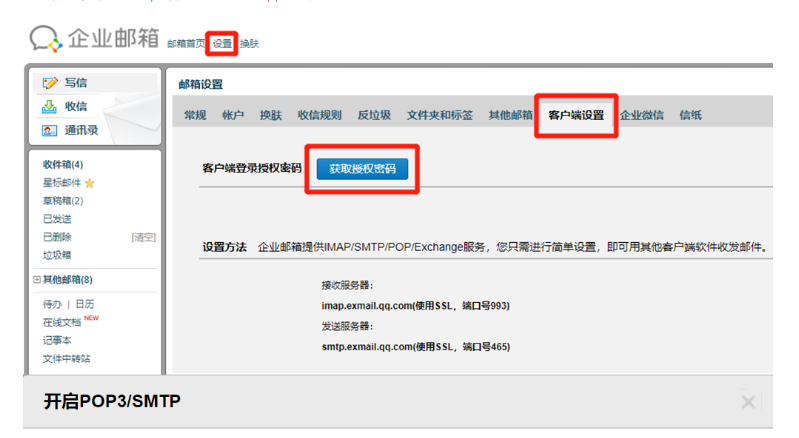Select the 帐户 settings tab
Viewport: 799px width, 438px height.
click(233, 115)
